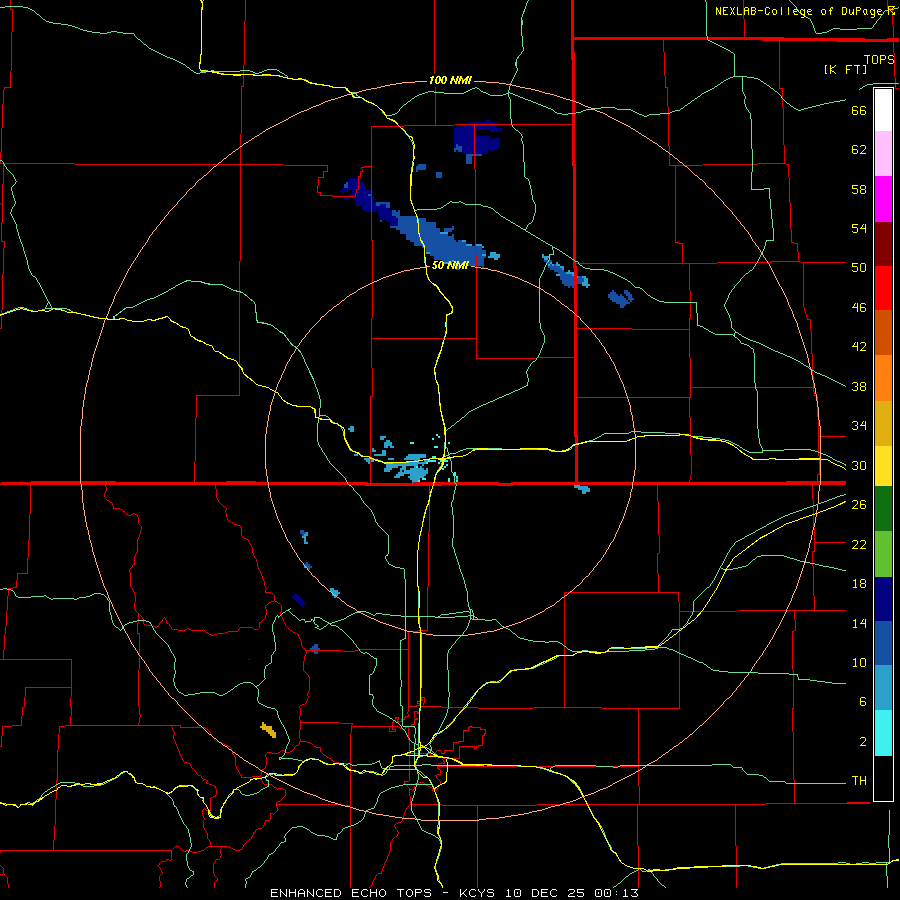
Task: Click the gold echo blob in the southwest
Action: click(268, 730)
